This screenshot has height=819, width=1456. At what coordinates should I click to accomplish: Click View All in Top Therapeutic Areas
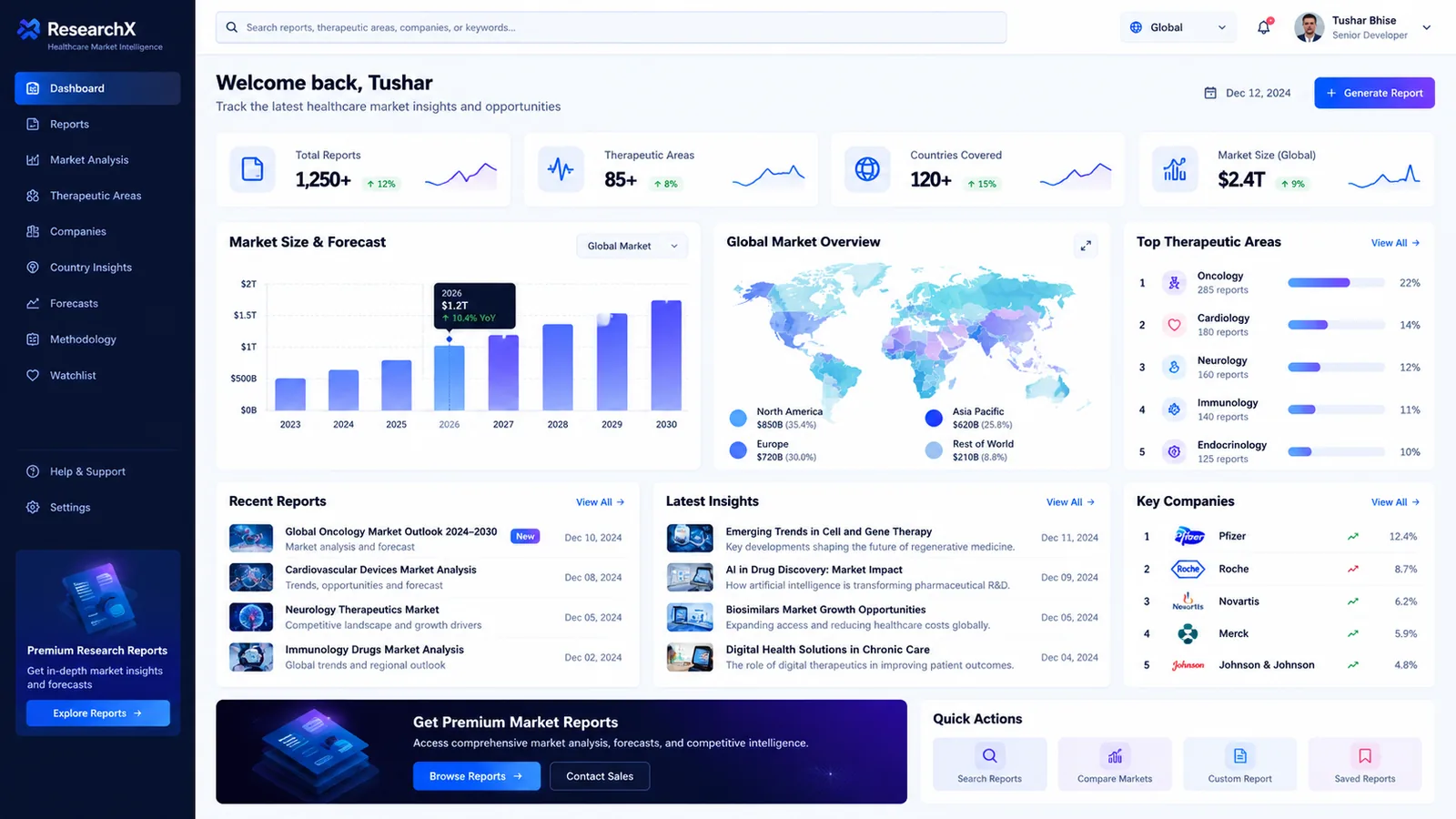click(x=1395, y=243)
